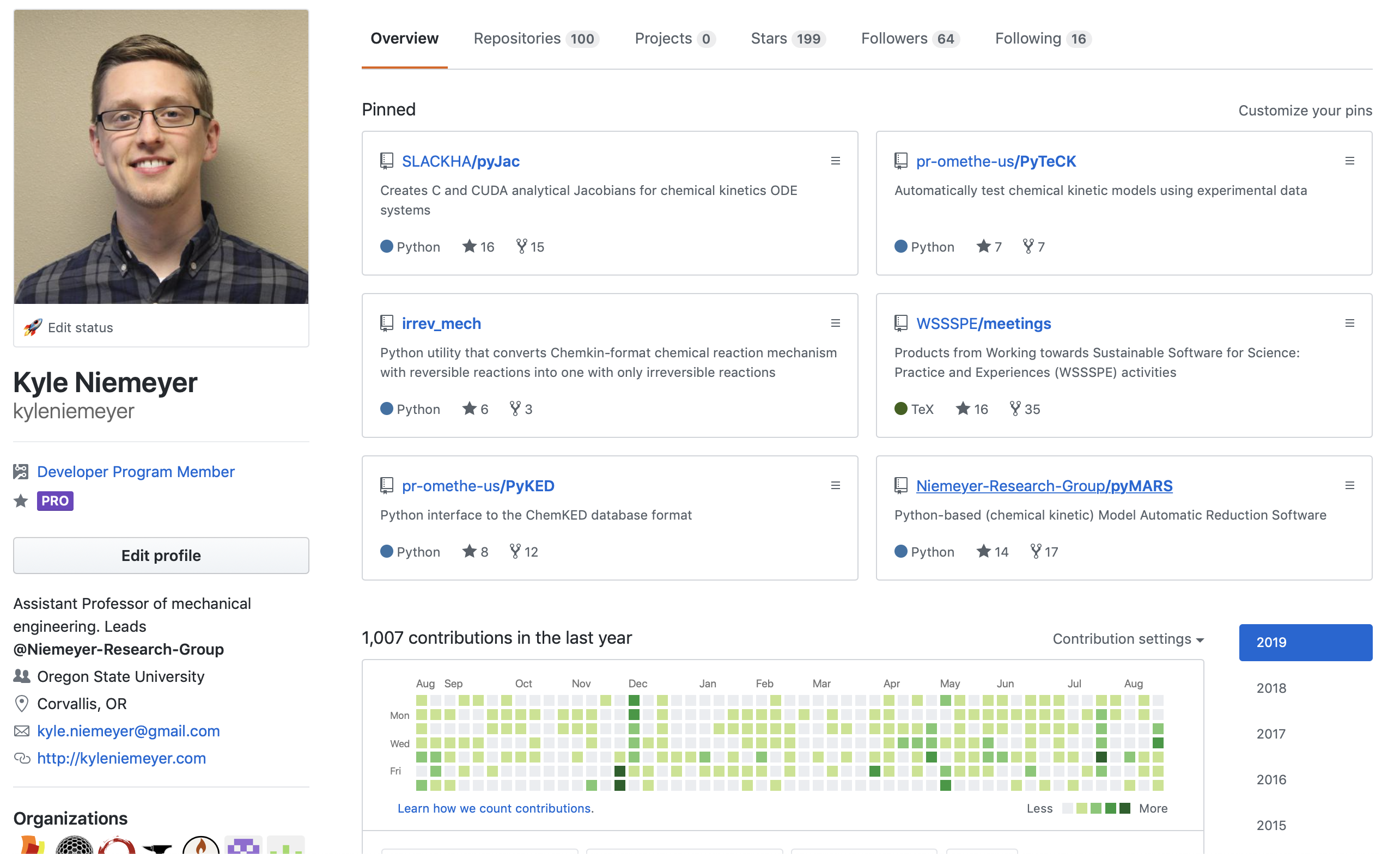Image resolution: width=1400 pixels, height=854 pixels.
Task: Click the repository book icon beside SLACKHA/pyJac
Action: 387,161
